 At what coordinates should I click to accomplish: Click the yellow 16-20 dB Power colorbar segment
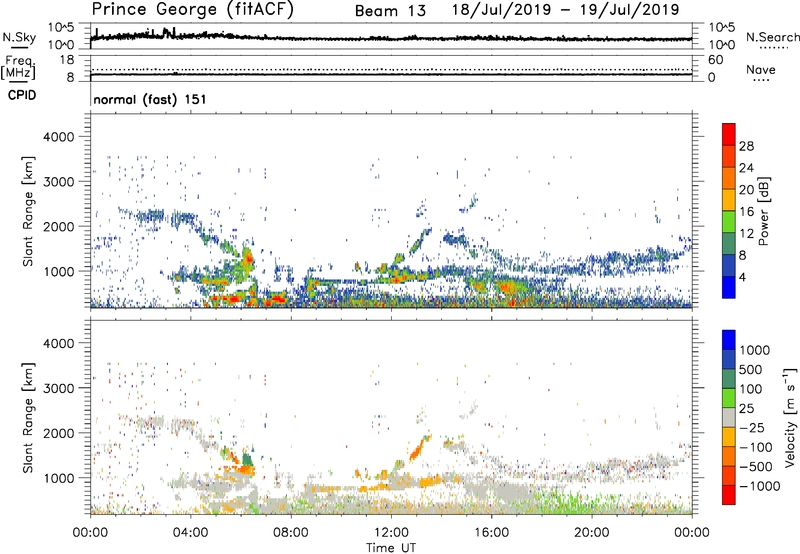[x=729, y=200]
